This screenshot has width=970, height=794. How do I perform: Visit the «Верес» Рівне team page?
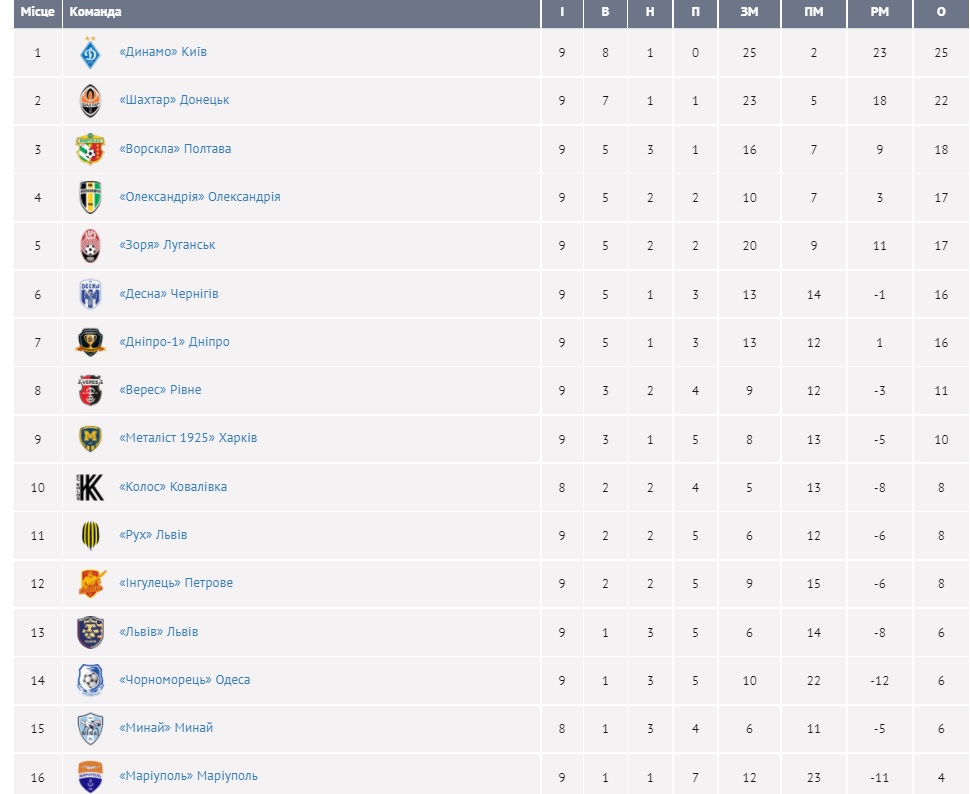pyautogui.click(x=160, y=390)
